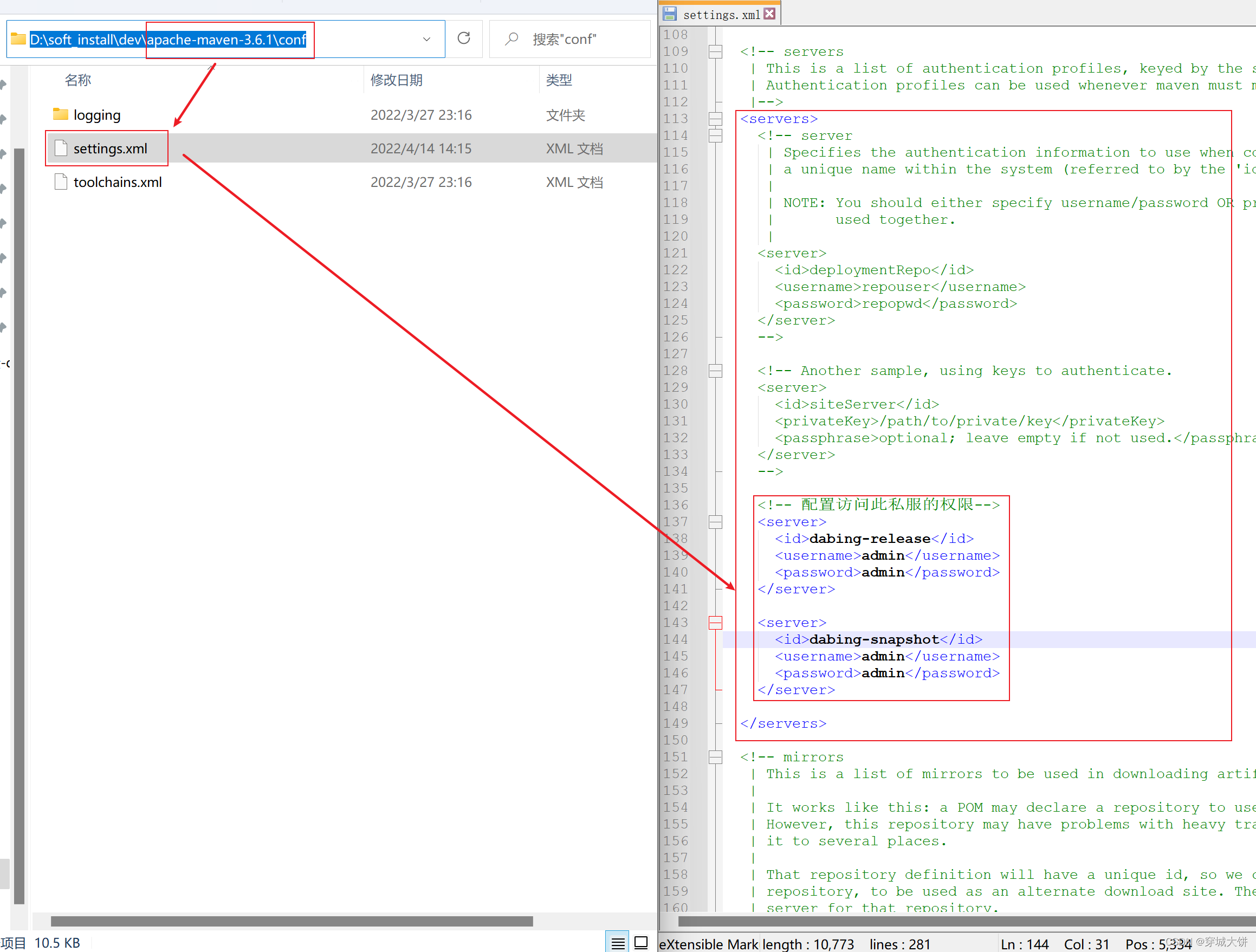This screenshot has height=952, width=1256.
Task: Click the 10.5 KB size in Explorer status bar
Action: [57, 942]
